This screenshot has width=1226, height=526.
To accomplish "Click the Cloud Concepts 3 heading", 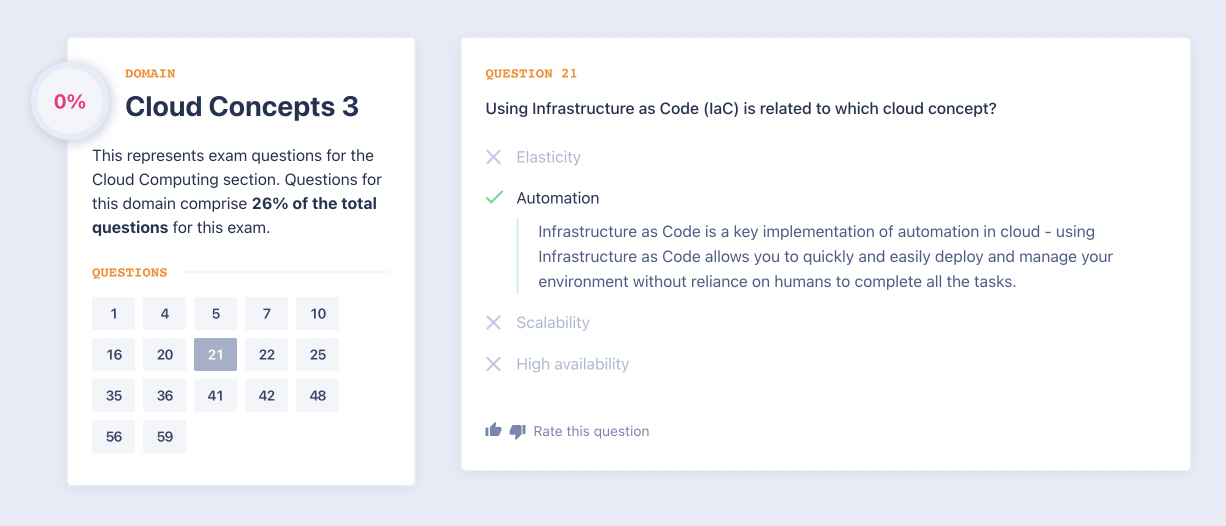I will coord(242,106).
